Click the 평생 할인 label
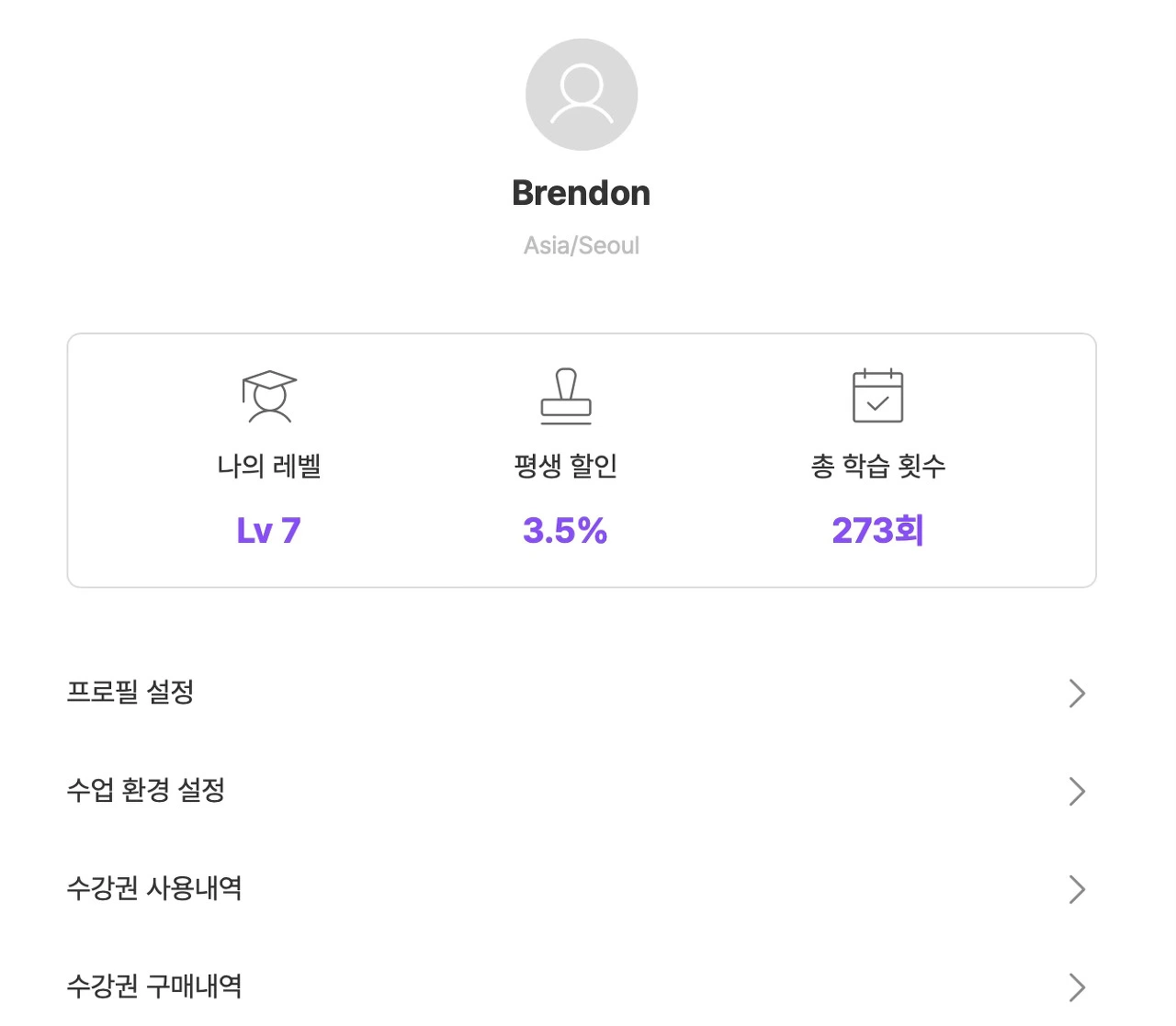Screen dimensions: 1176x1026 coord(565,466)
